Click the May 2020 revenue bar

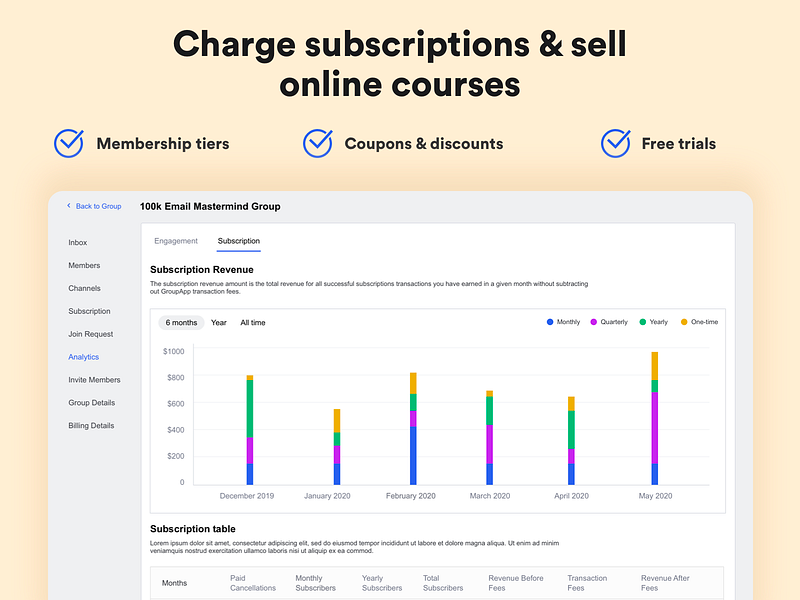click(x=655, y=418)
